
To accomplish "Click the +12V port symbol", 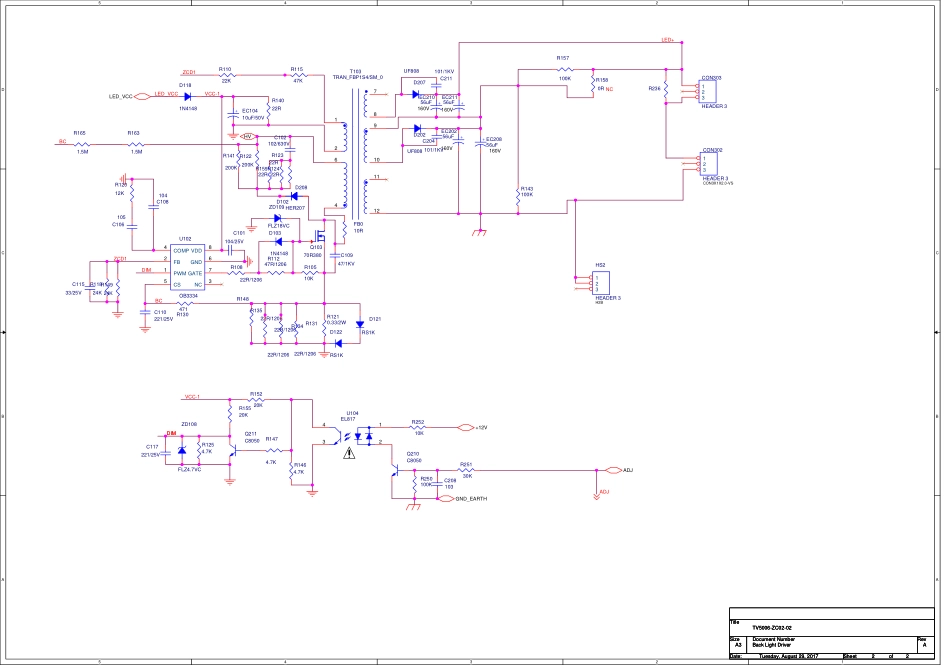I will coord(465,428).
